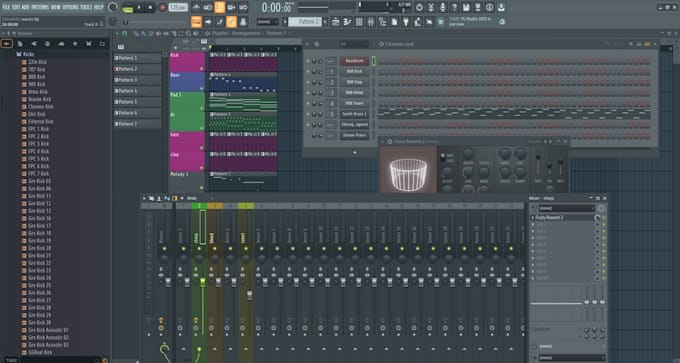Toggle the metronome icon

[x=196, y=7]
